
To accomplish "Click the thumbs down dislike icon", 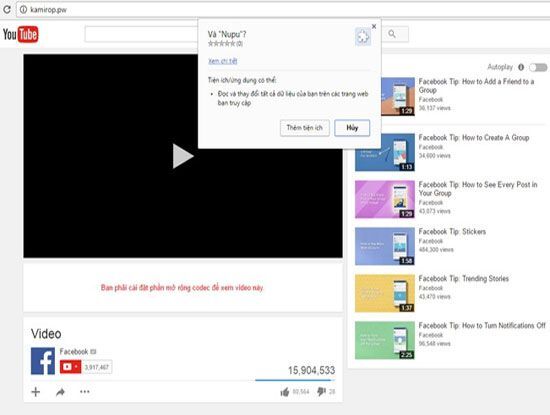I will (321, 391).
